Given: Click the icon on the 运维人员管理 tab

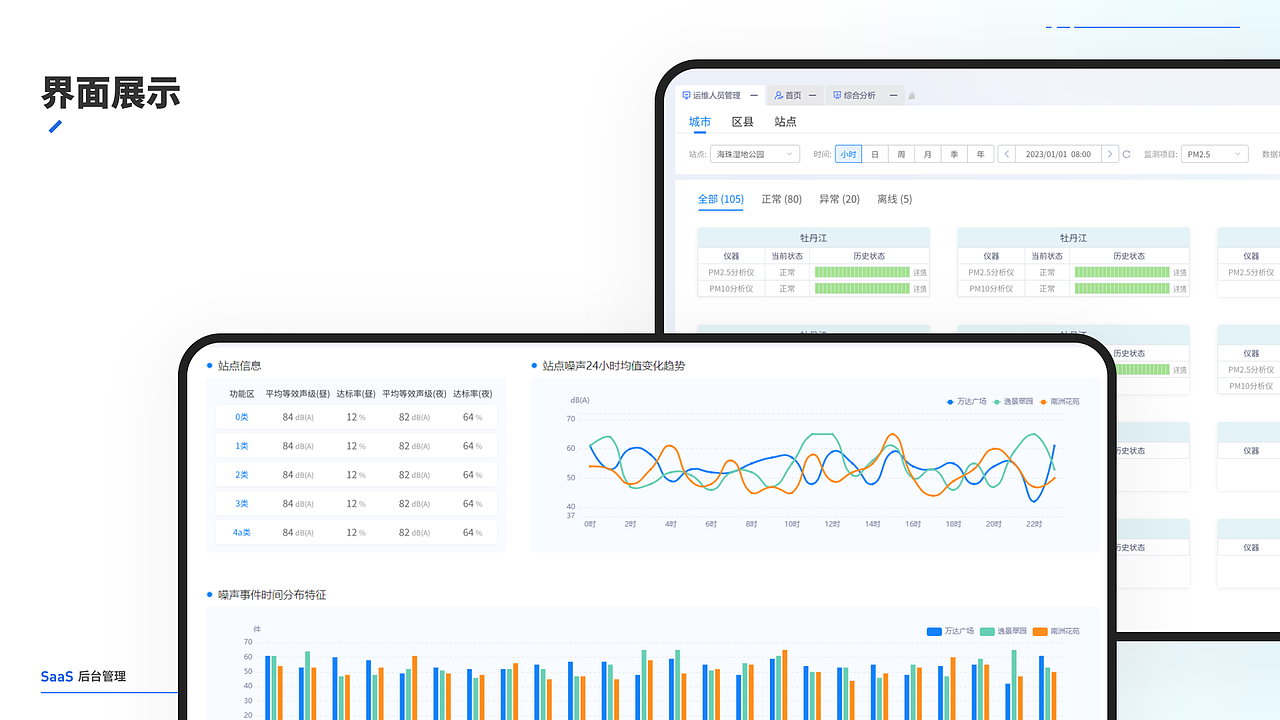Looking at the screenshot, I should (686, 96).
